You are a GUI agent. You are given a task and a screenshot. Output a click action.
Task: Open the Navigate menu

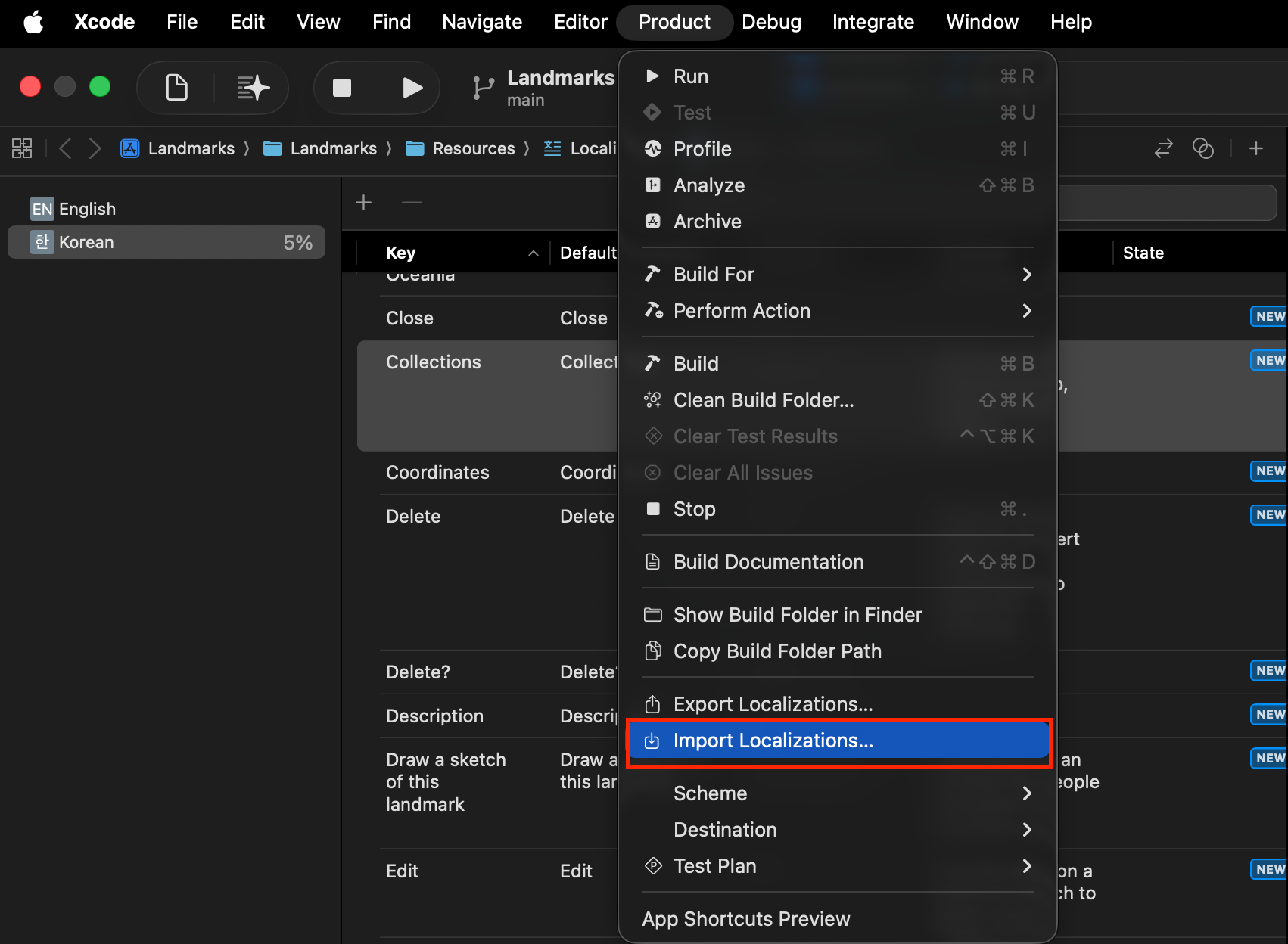tap(482, 22)
